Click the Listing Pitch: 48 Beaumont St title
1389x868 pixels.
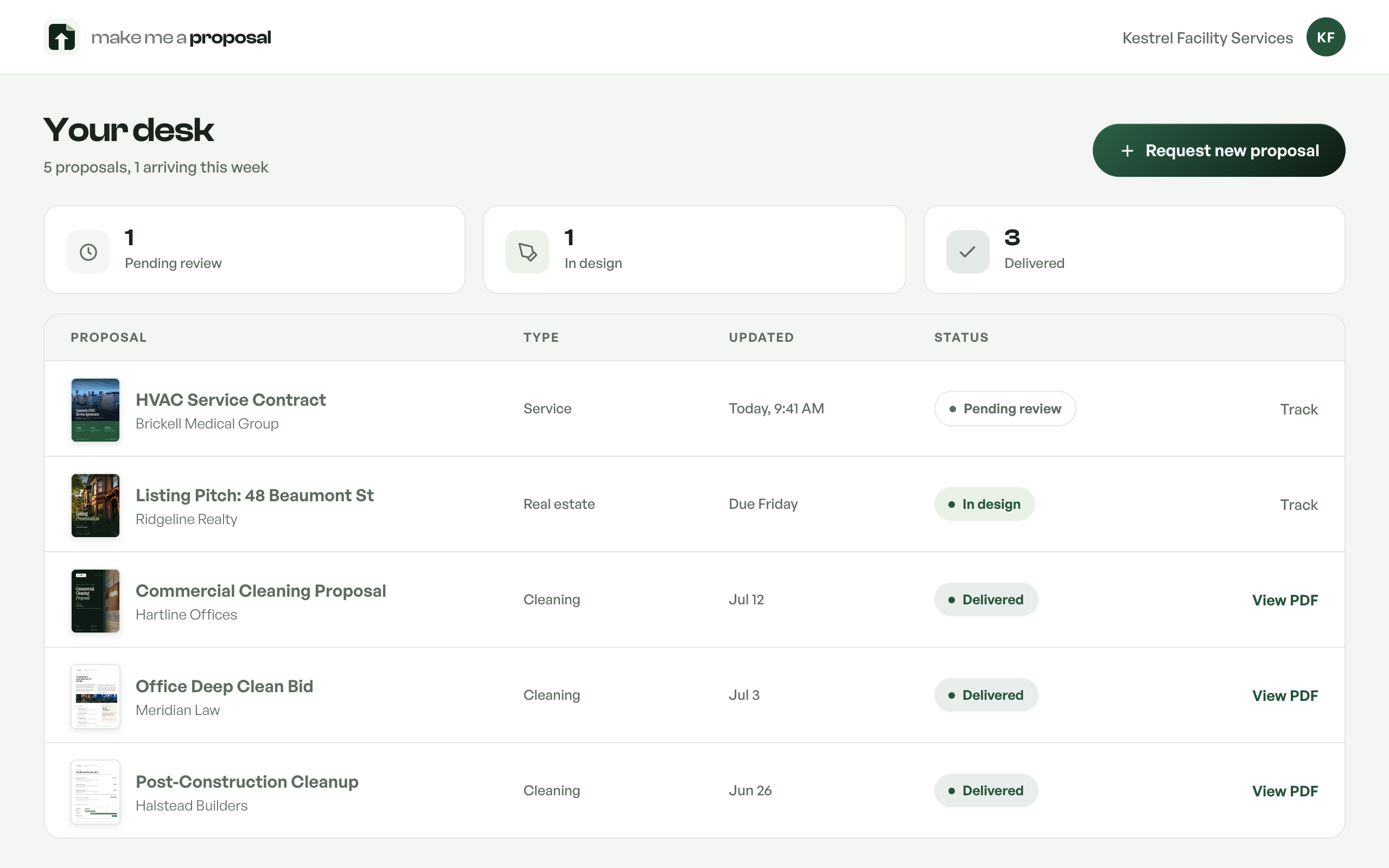(254, 495)
